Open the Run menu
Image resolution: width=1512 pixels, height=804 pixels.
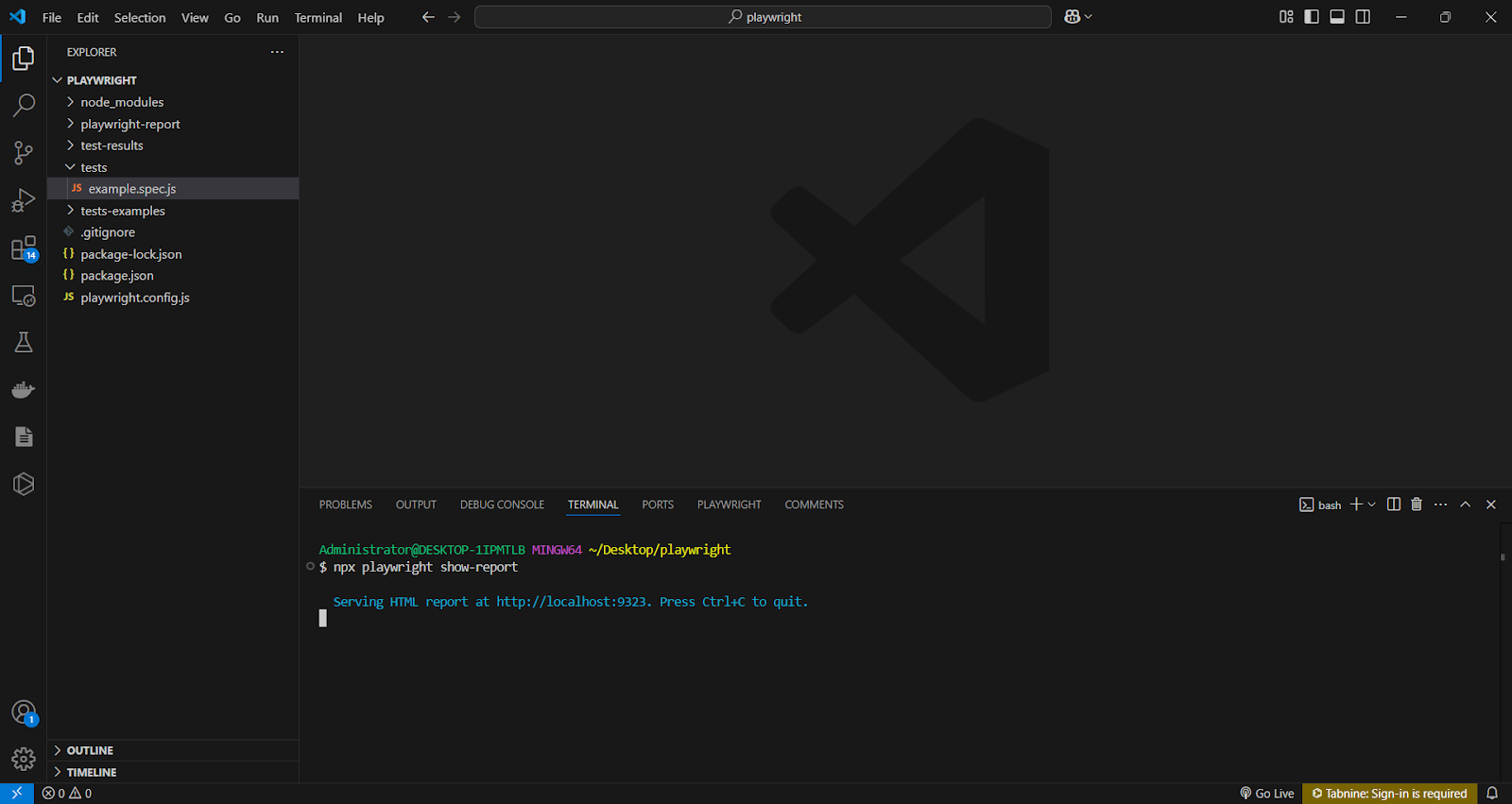pos(267,17)
